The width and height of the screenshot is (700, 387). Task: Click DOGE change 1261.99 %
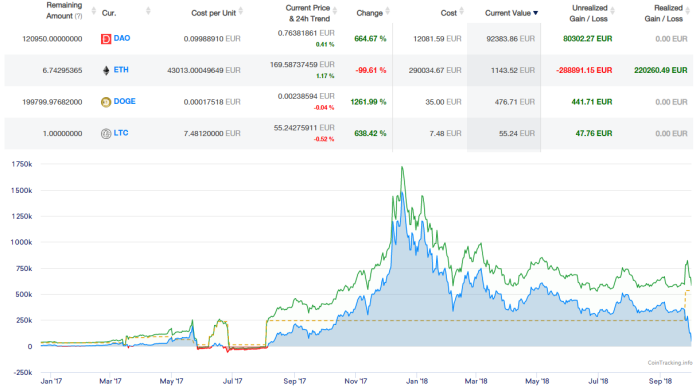click(x=368, y=102)
